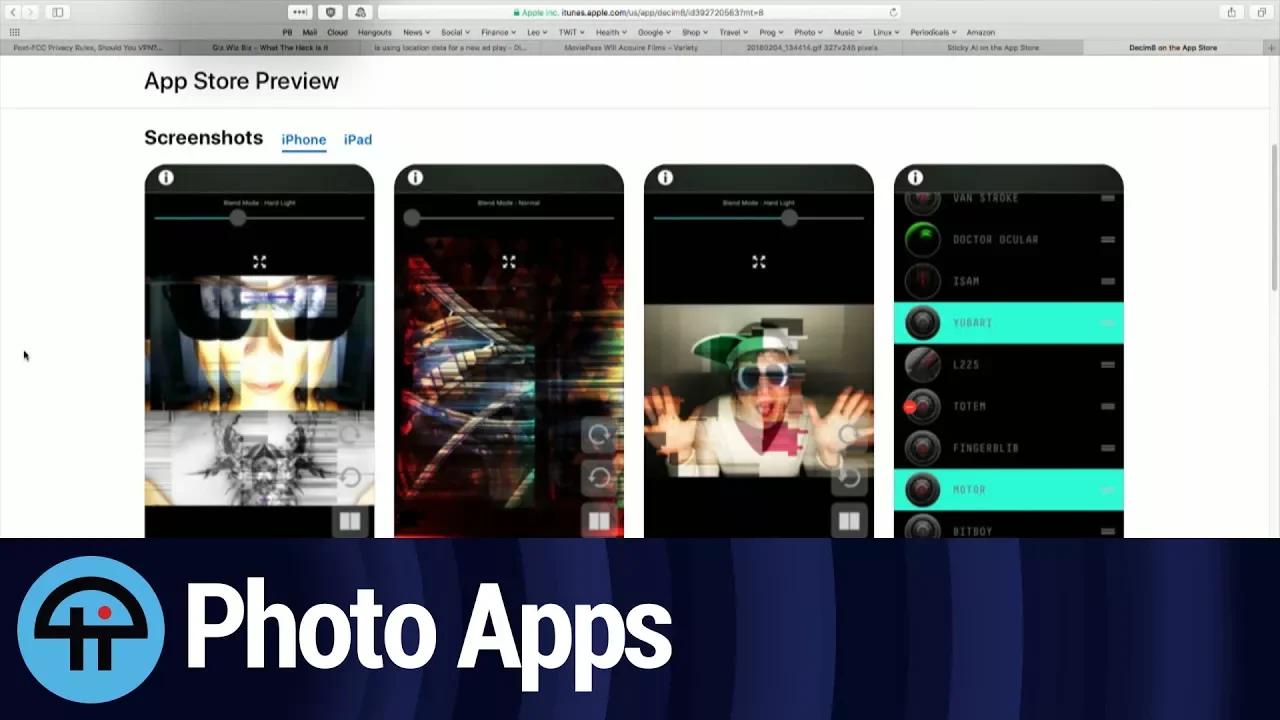This screenshot has width=1280, height=720.
Task: Expand the TWiT bookmarks folder
Action: pyautogui.click(x=571, y=32)
